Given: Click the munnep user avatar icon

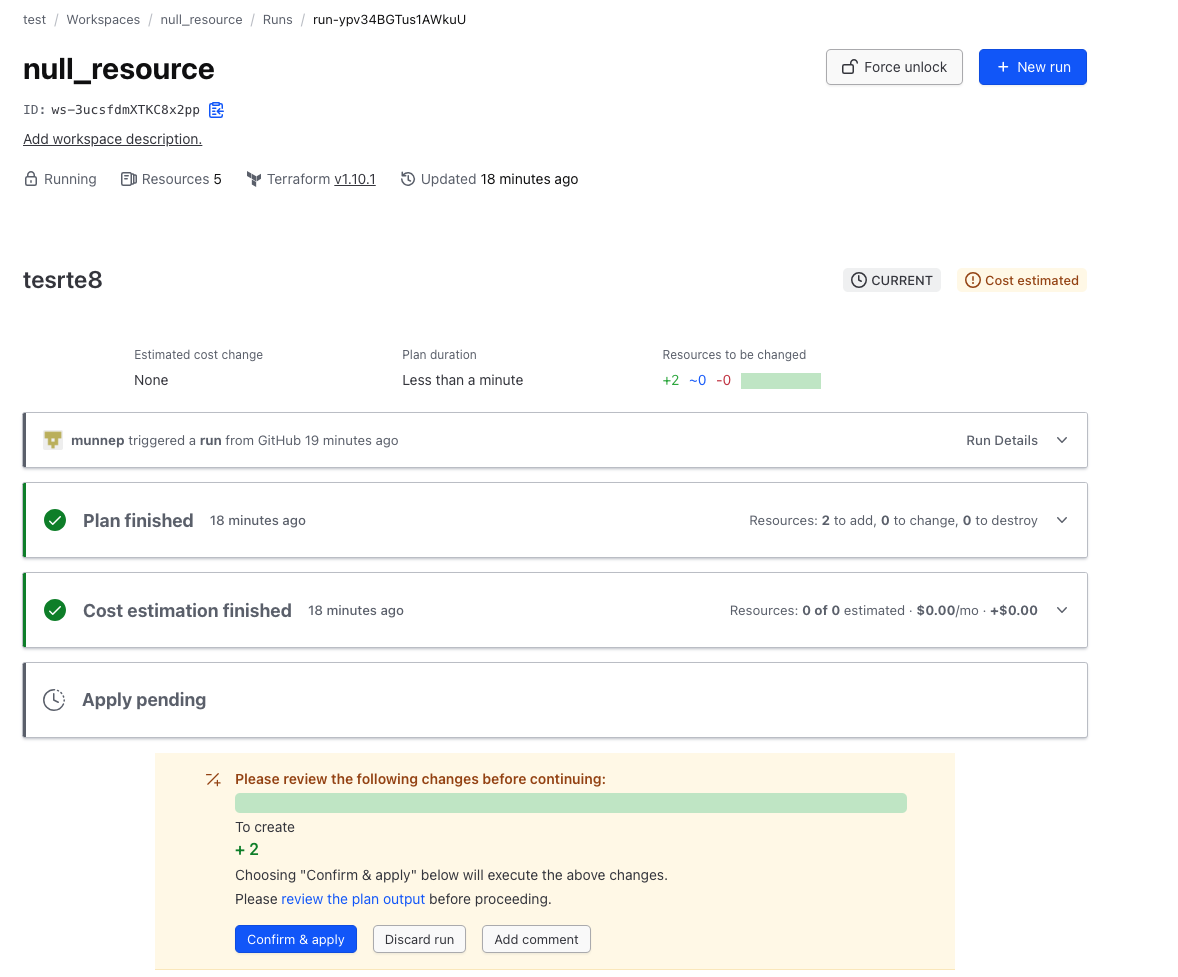Looking at the screenshot, I should 54,440.
